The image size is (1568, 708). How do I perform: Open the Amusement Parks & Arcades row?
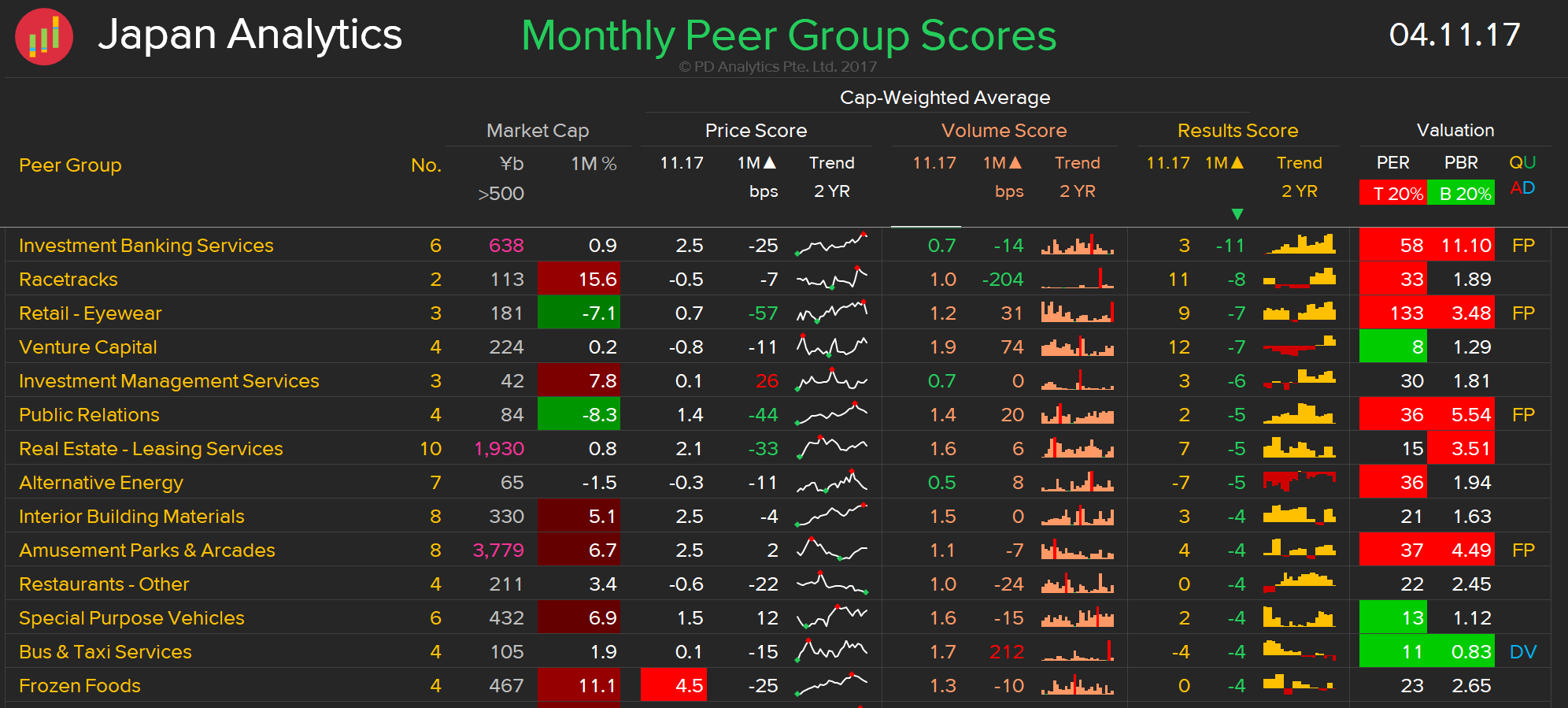(x=147, y=550)
